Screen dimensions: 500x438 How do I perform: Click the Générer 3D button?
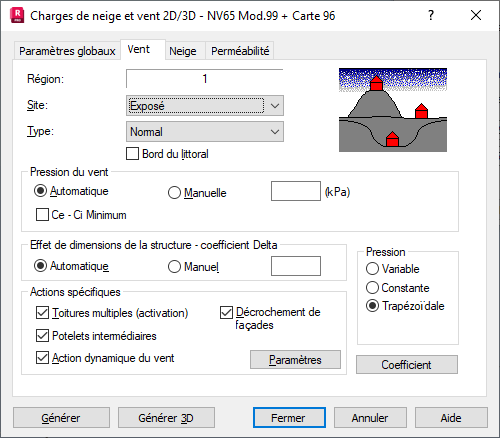tap(166, 418)
